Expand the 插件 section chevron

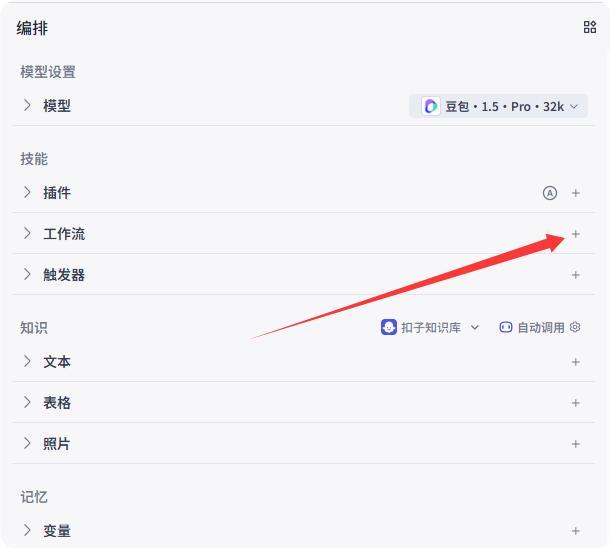click(x=27, y=192)
